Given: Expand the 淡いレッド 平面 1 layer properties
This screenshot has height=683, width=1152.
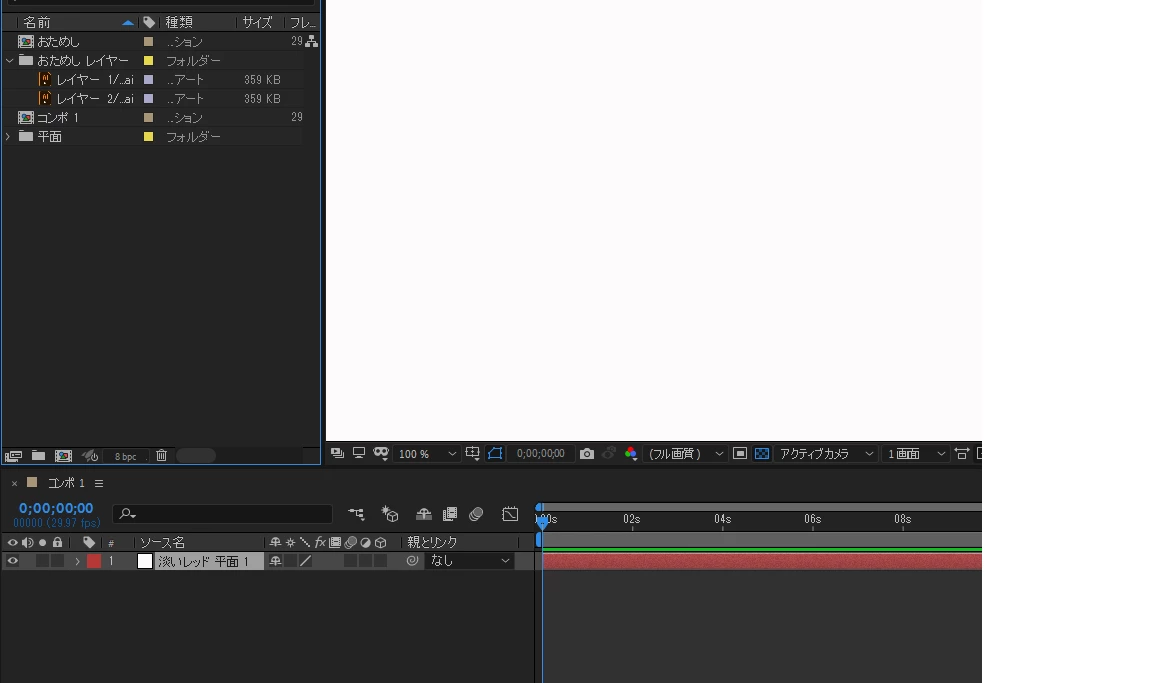Looking at the screenshot, I should point(77,561).
